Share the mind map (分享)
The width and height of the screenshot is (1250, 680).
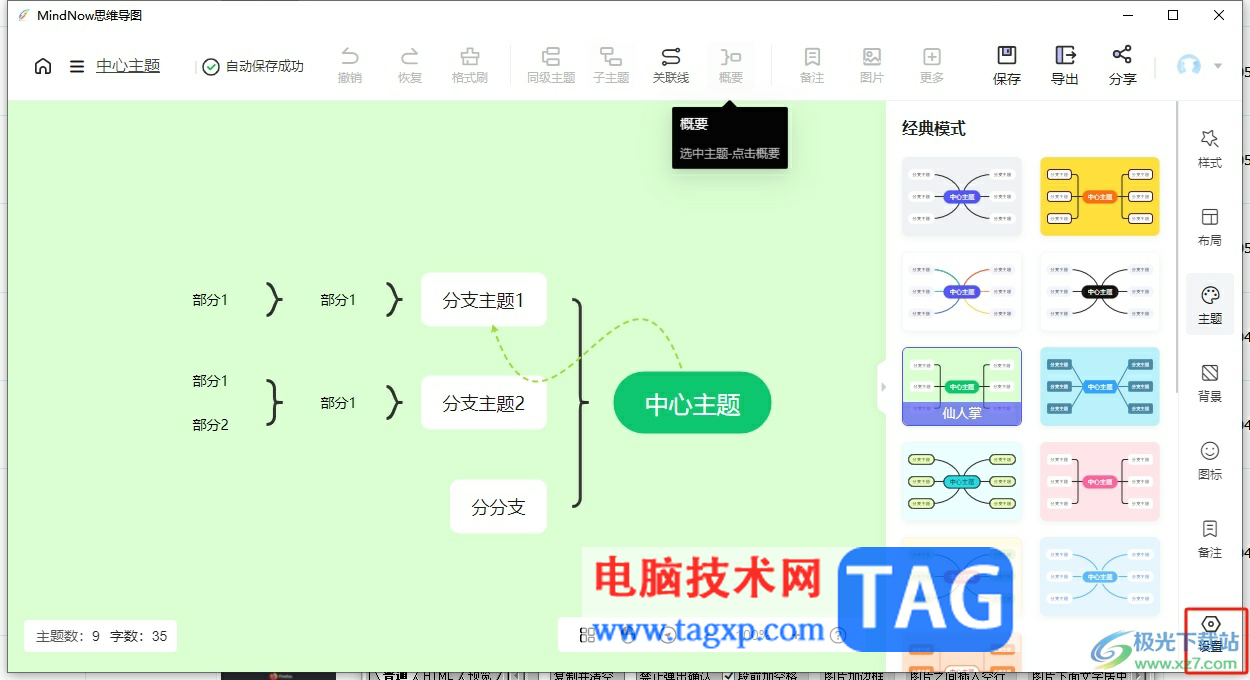coord(1123,66)
